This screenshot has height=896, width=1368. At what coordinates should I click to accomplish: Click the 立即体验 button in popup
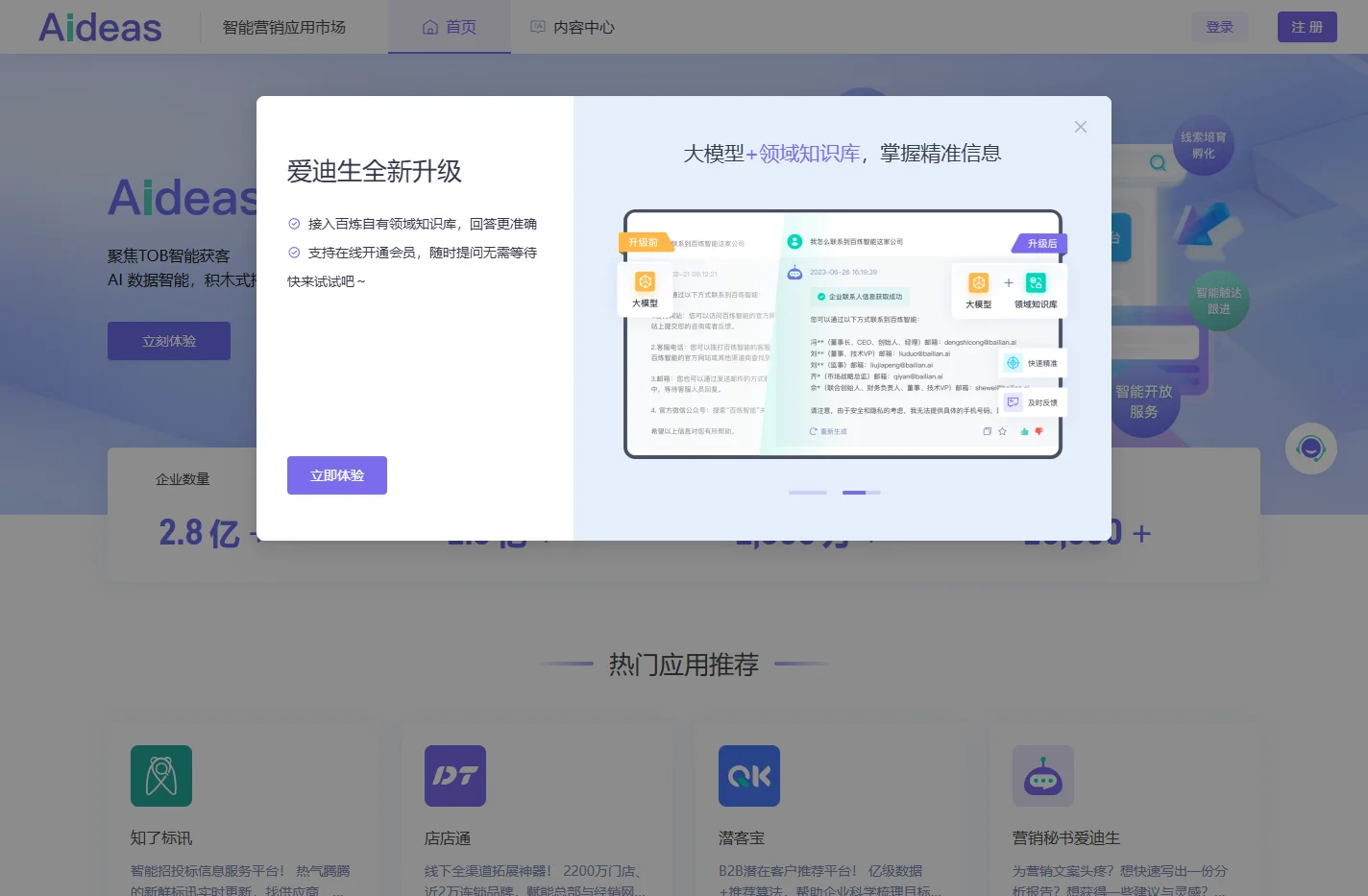tap(337, 475)
